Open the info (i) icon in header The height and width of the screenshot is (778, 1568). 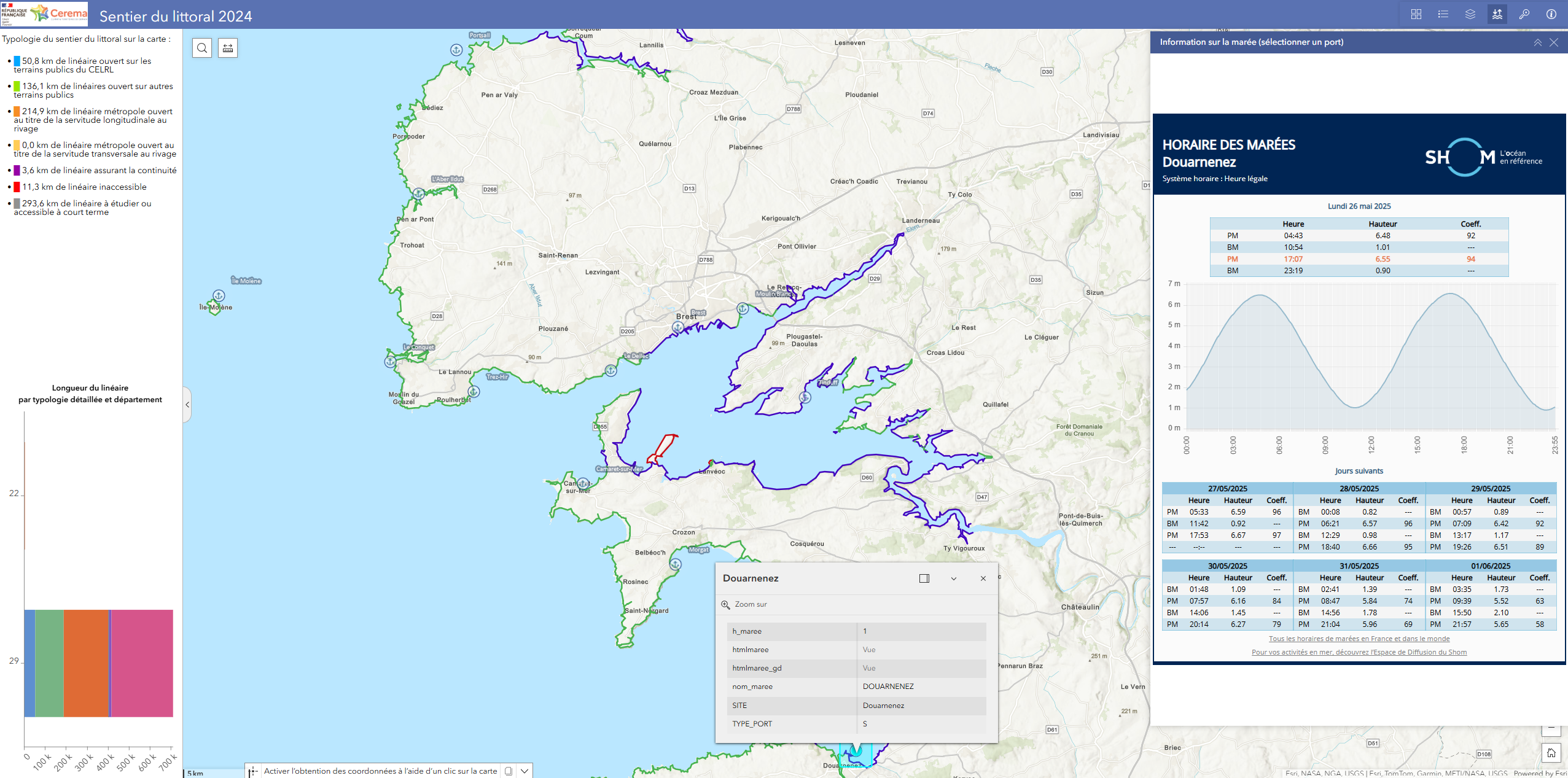[1551, 14]
